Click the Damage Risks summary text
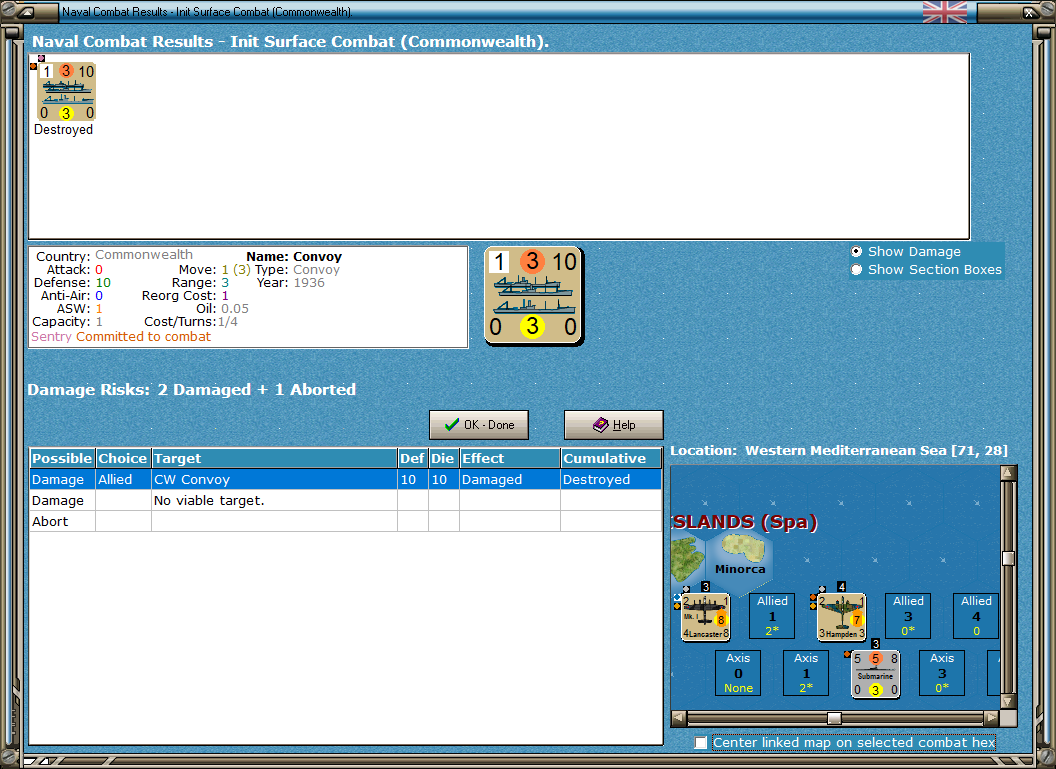The width and height of the screenshot is (1056, 769). pos(191,390)
